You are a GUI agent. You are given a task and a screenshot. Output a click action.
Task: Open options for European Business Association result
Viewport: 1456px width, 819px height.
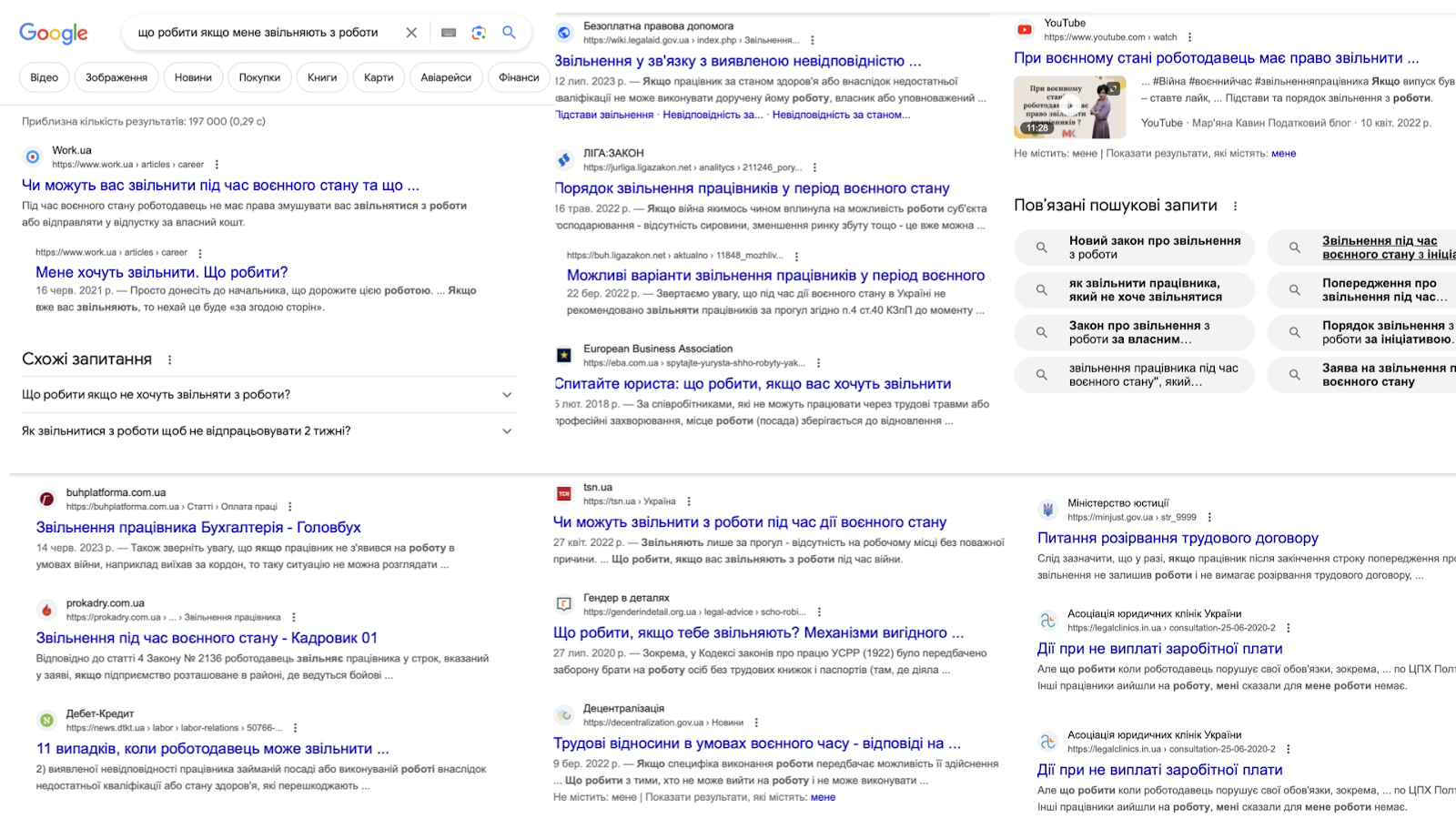818,363
